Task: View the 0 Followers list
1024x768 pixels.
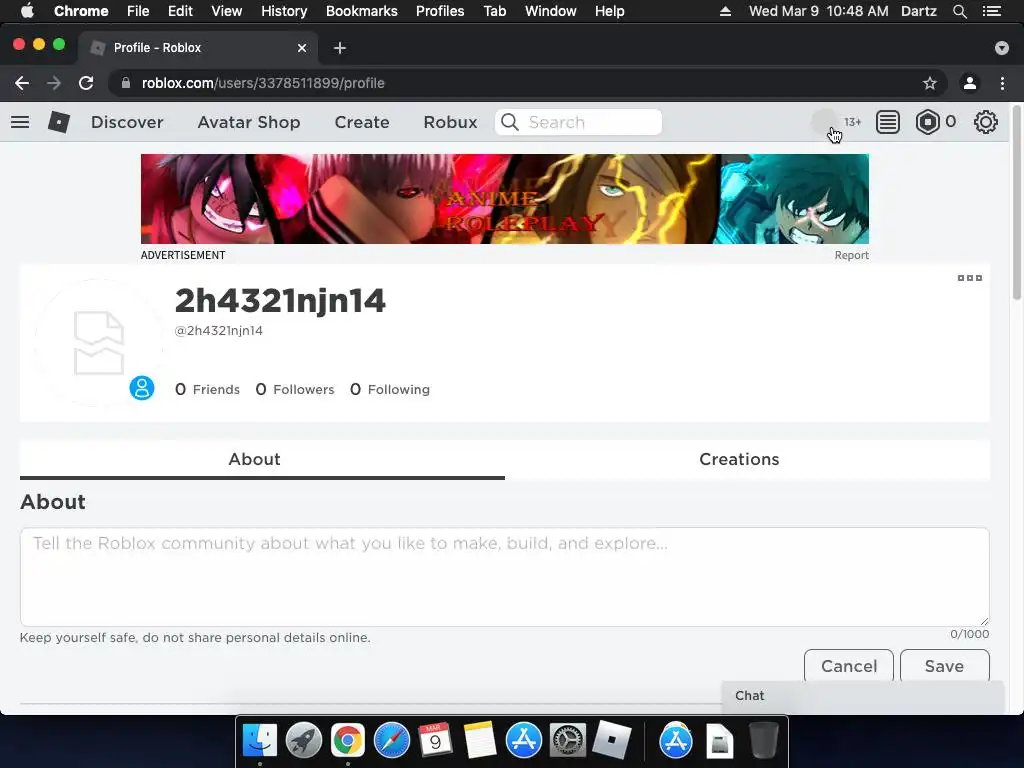Action: point(295,389)
